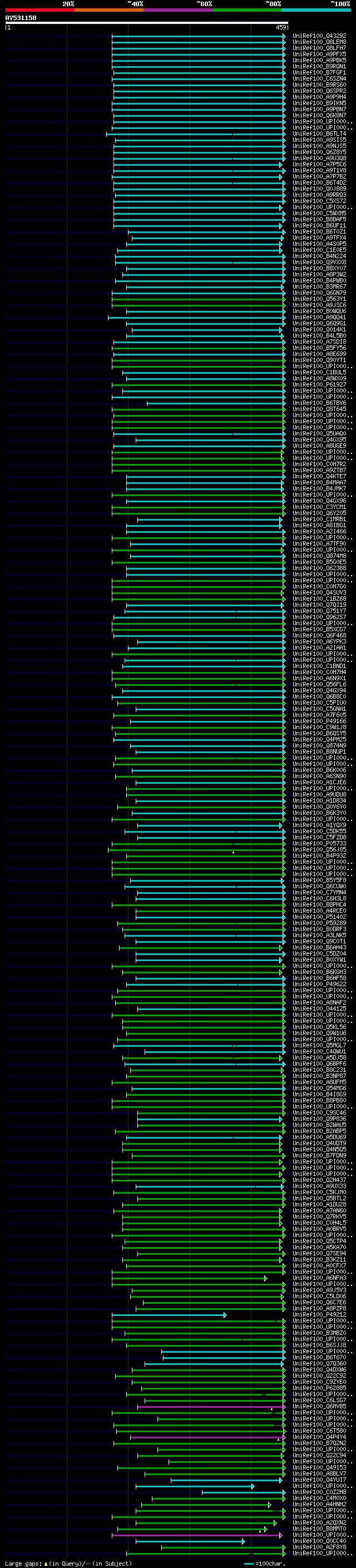
Task: Click the UniRef100_Q4P4Y4 label
Action: point(319,1437)
